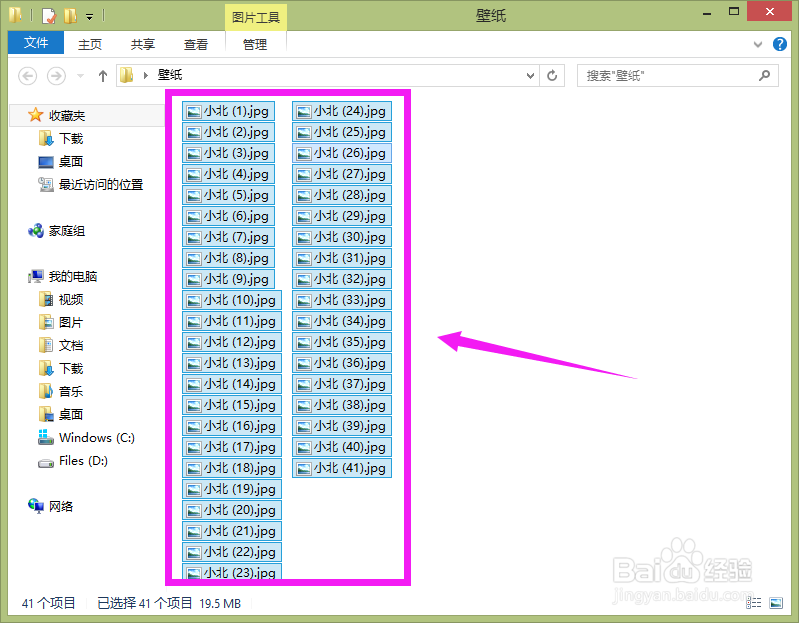
Task: Select file 小北 (1).jpg
Action: click(228, 111)
